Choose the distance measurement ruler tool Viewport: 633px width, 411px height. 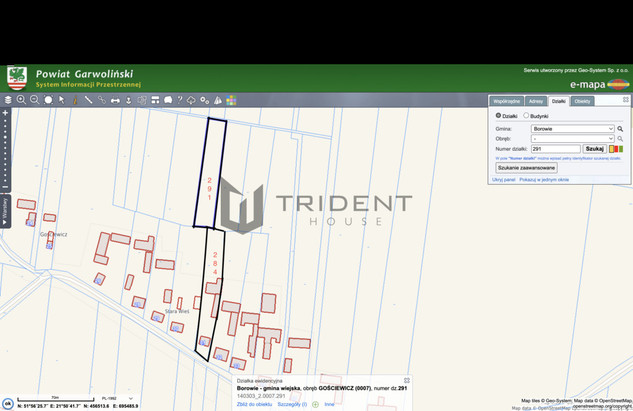[88, 100]
